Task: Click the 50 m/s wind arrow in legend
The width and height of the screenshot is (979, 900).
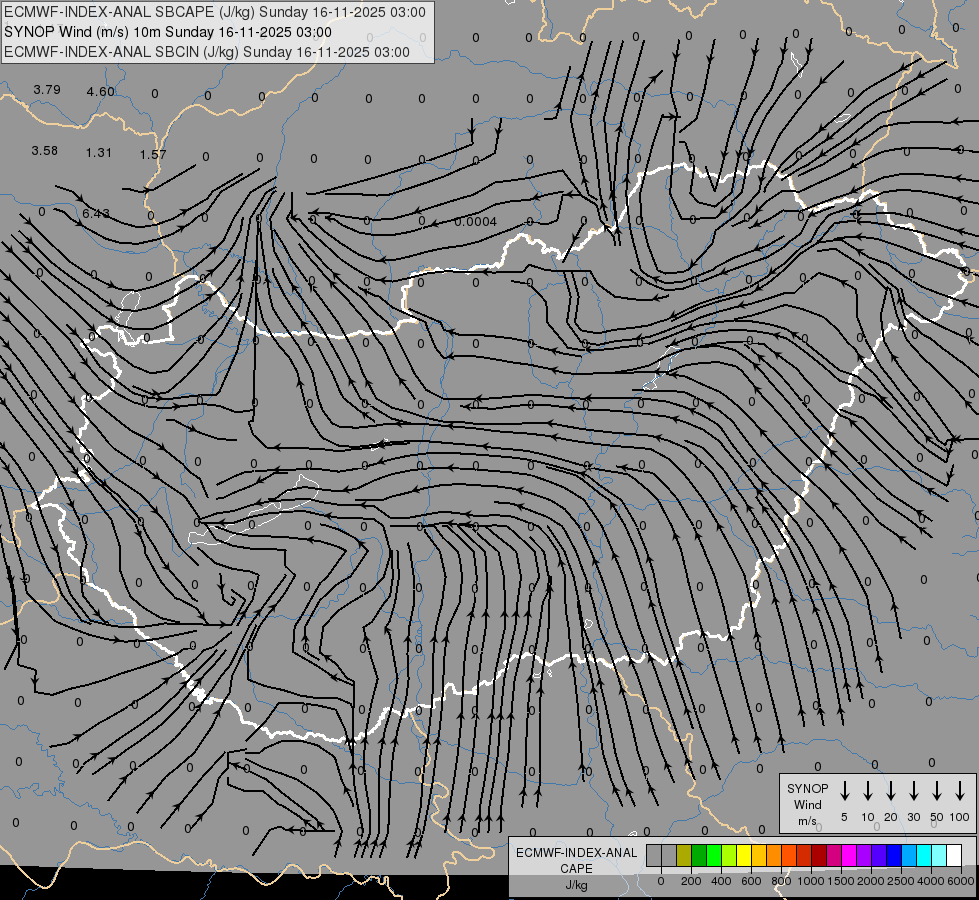Action: 937,791
